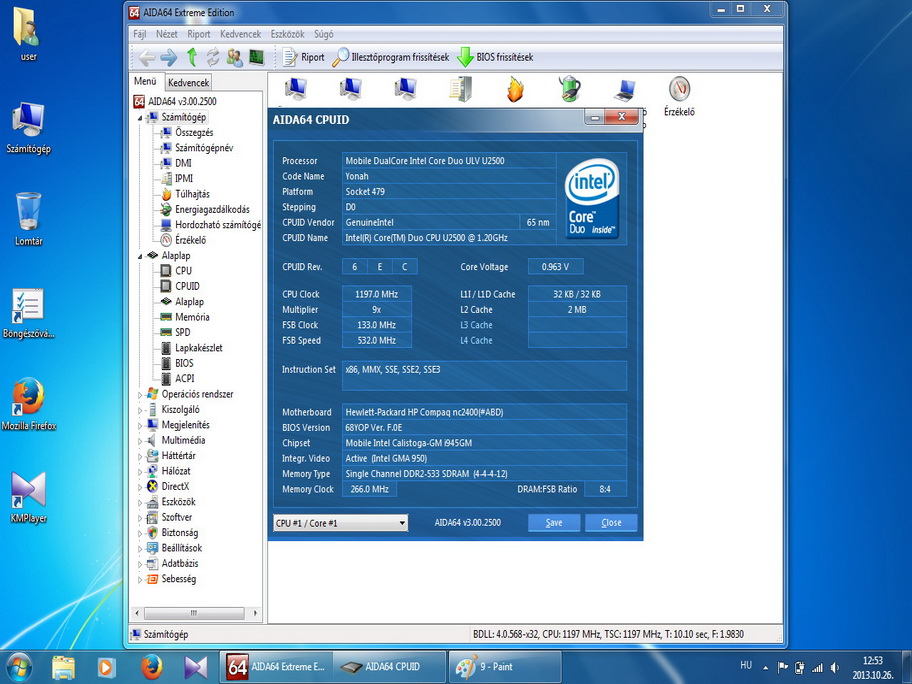
Task: Open the Kedvencek menu in menu bar
Action: [x=240, y=34]
